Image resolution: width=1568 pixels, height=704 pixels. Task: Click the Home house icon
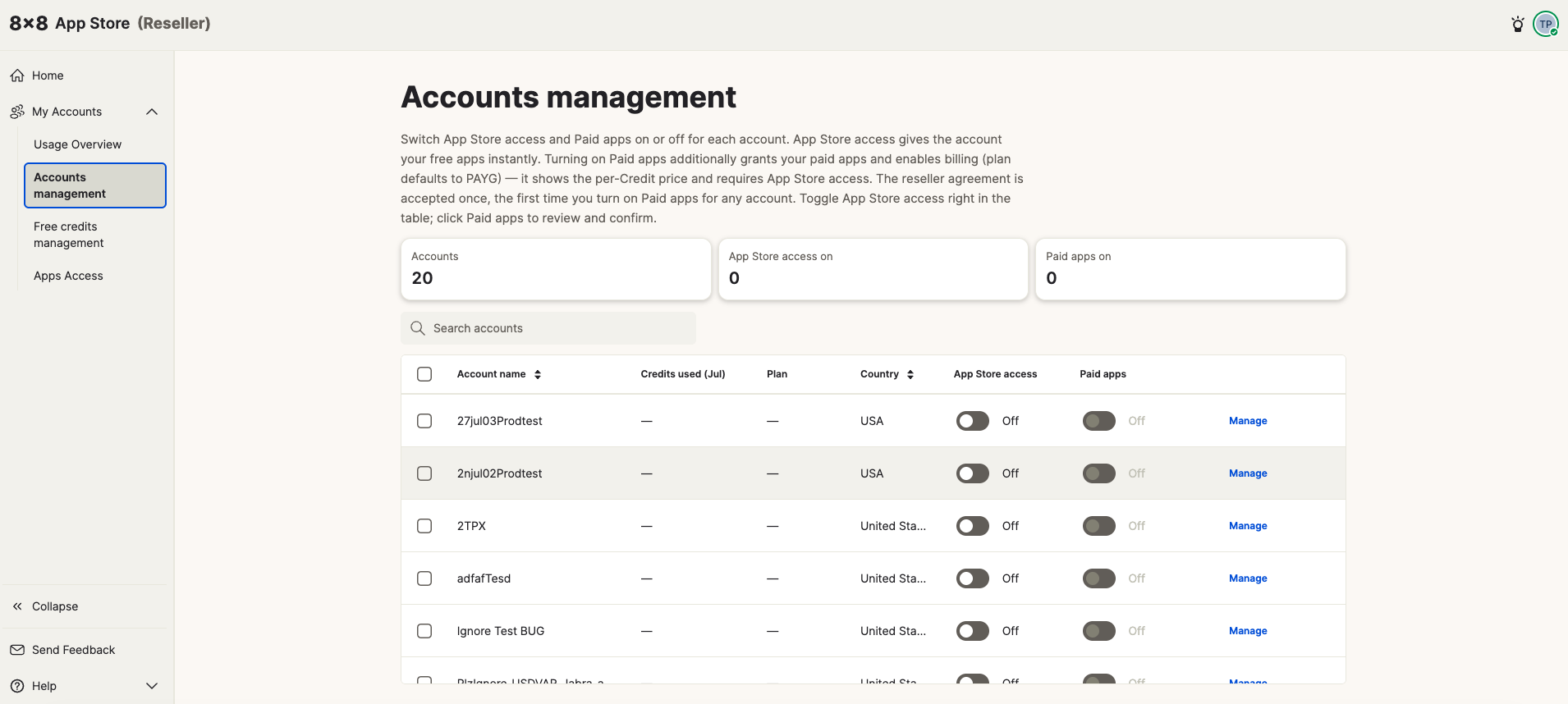pos(17,75)
